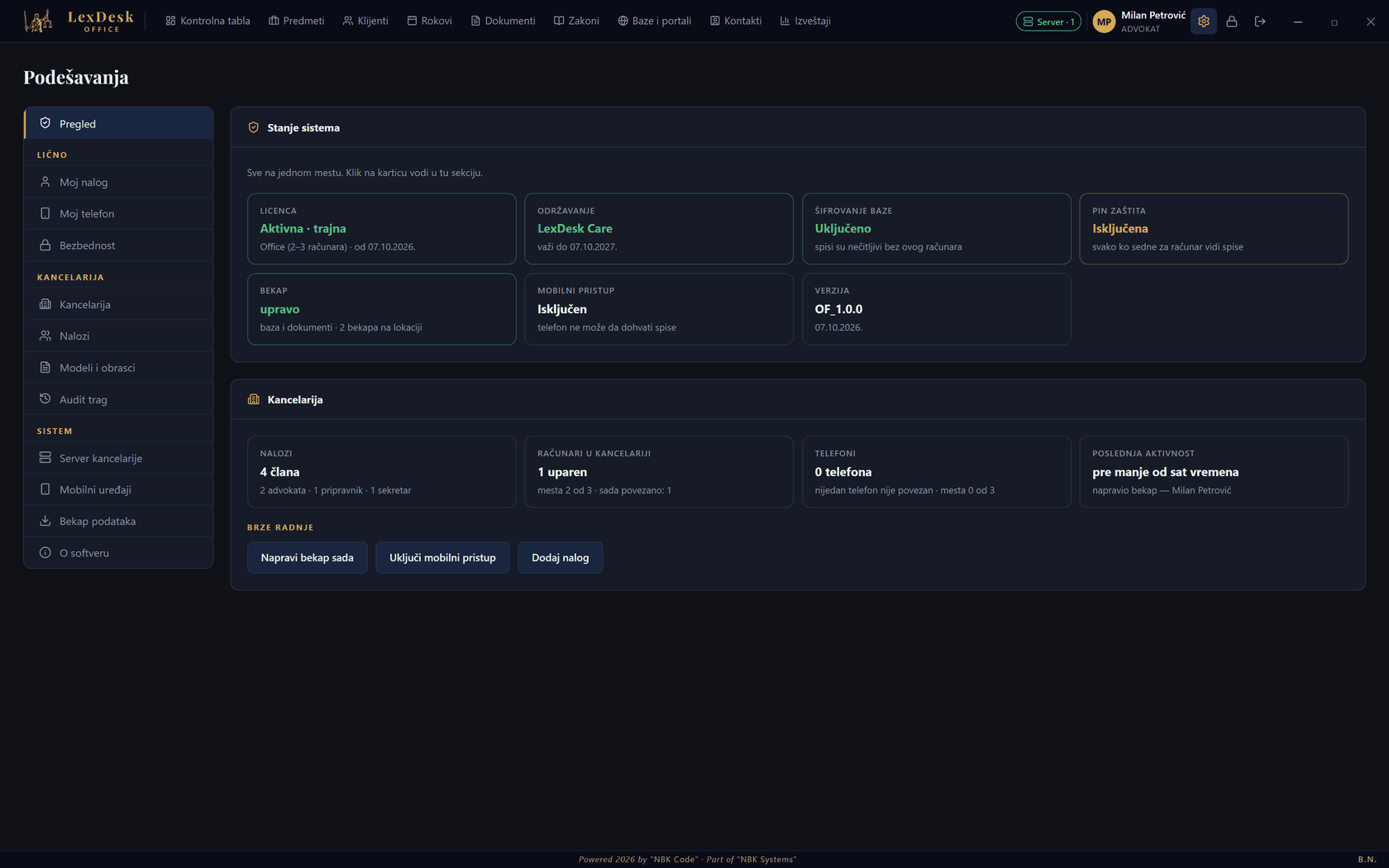Open Baze i portali section
The height and width of the screenshot is (868, 1389).
654,21
